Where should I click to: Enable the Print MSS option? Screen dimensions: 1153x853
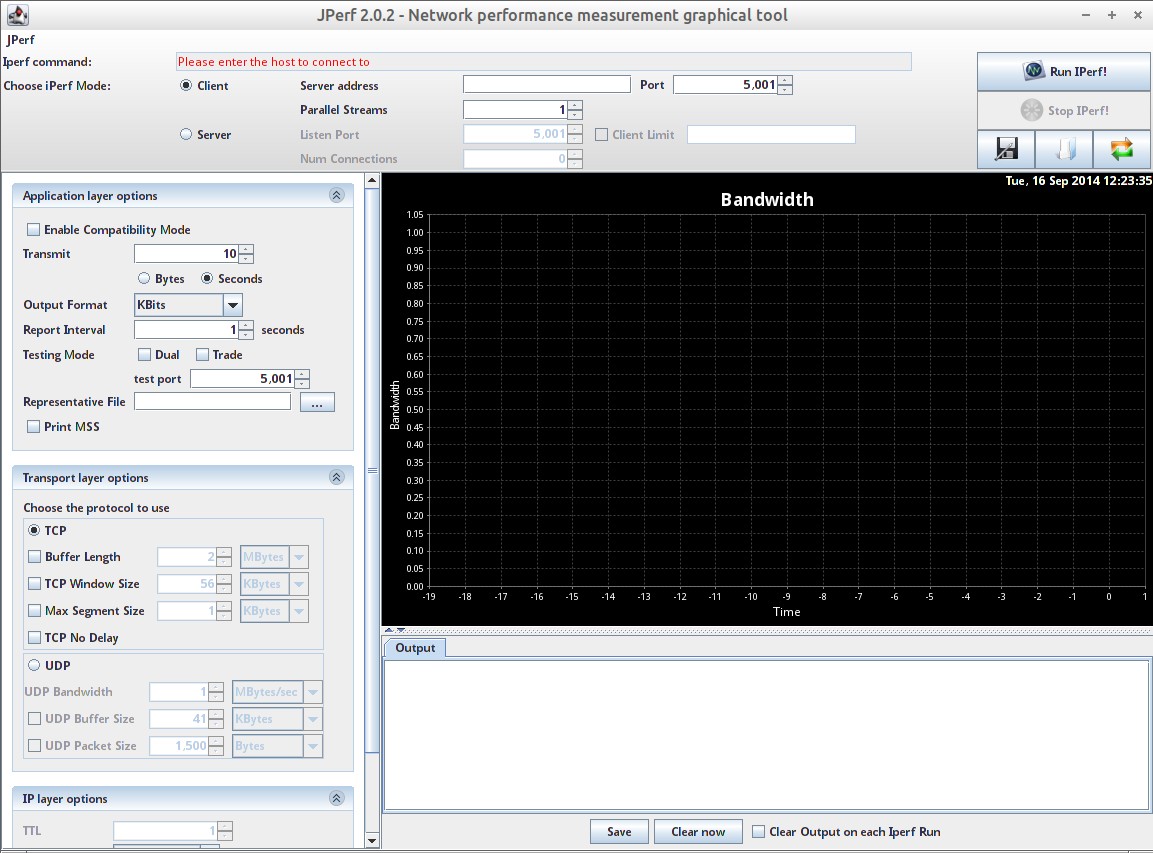[34, 426]
